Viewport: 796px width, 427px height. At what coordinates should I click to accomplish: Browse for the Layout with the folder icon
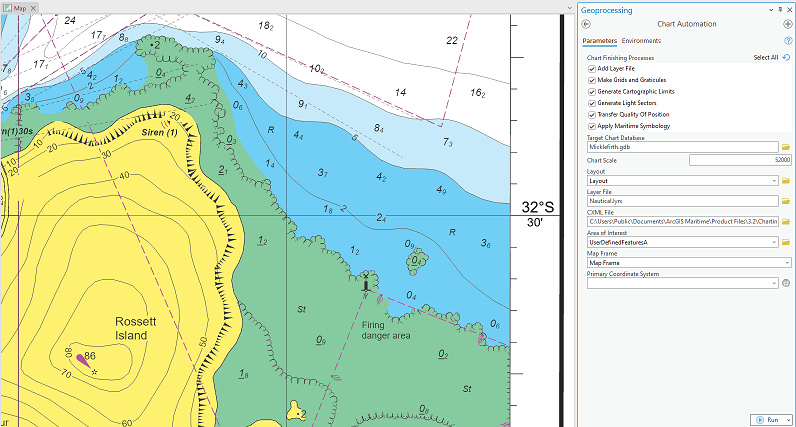tap(786, 181)
